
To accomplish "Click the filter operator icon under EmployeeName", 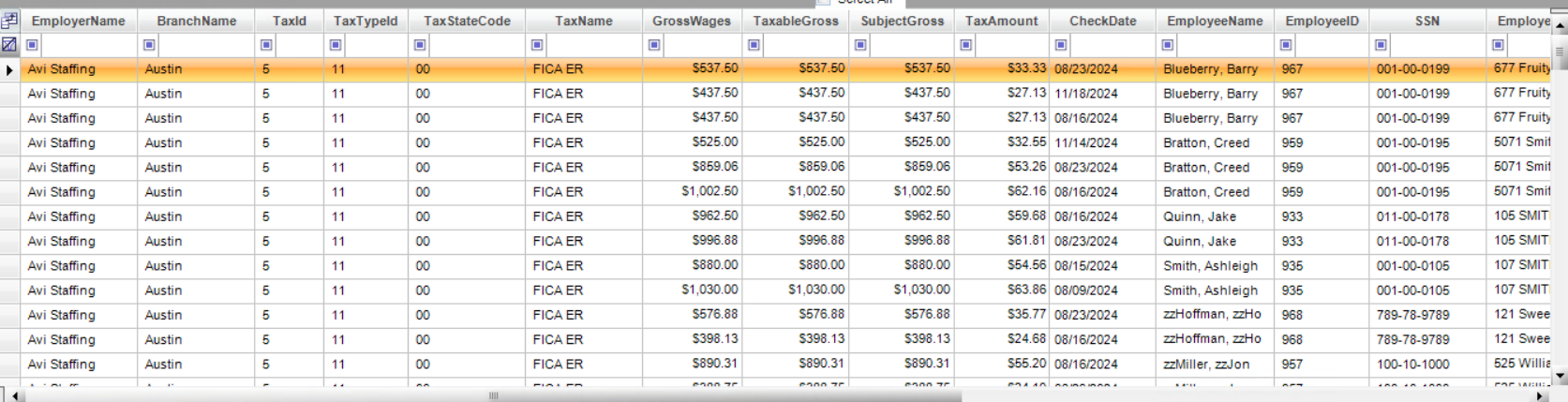I will [1168, 45].
